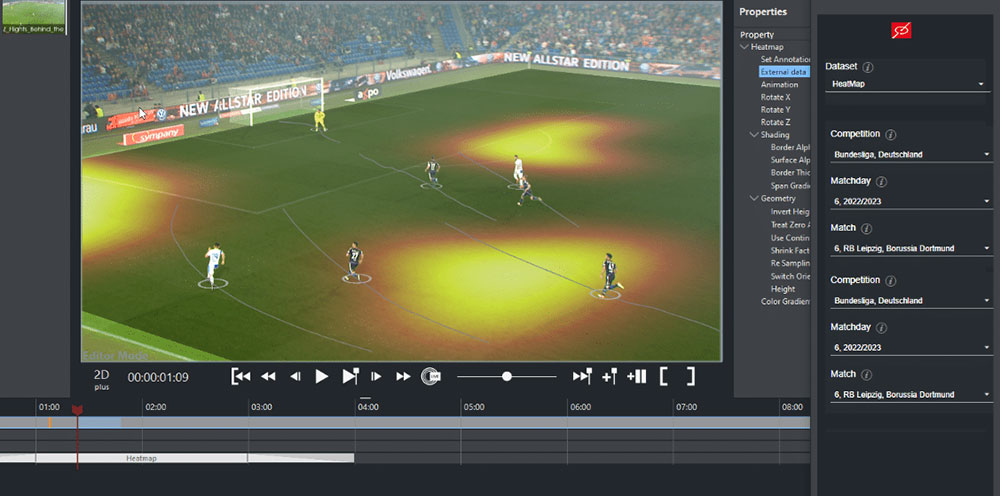1000x496 pixels.
Task: Play to next marker button
Action: 350,376
